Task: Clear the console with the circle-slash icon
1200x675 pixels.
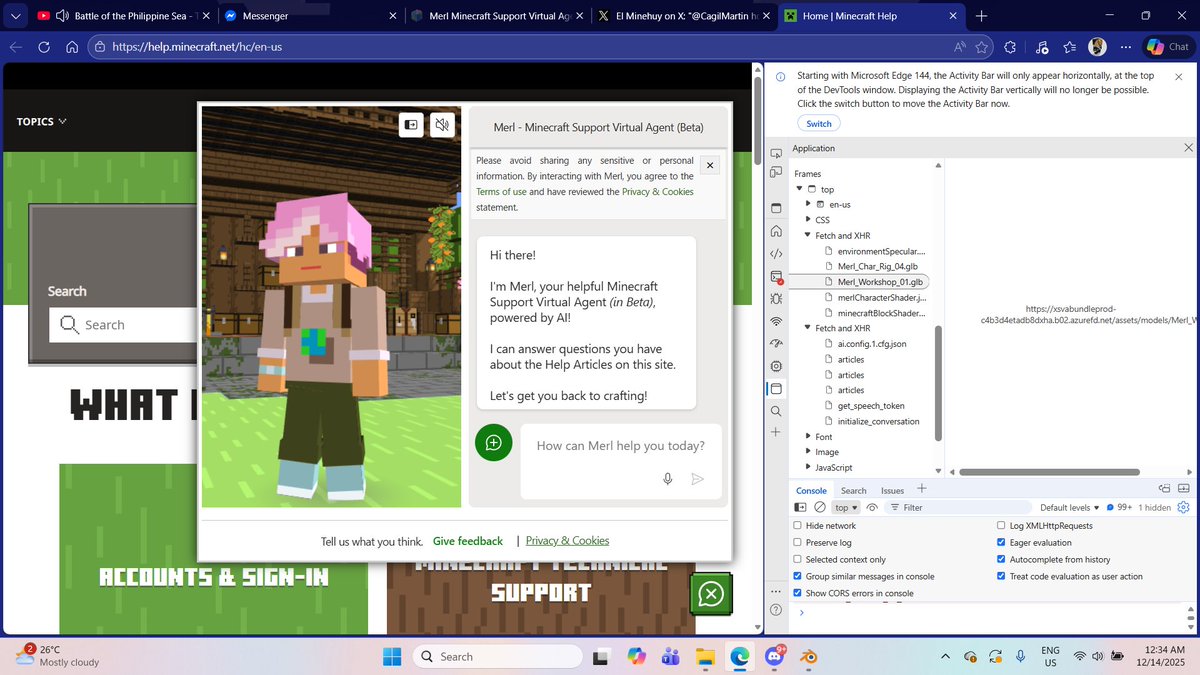Action: click(819, 508)
